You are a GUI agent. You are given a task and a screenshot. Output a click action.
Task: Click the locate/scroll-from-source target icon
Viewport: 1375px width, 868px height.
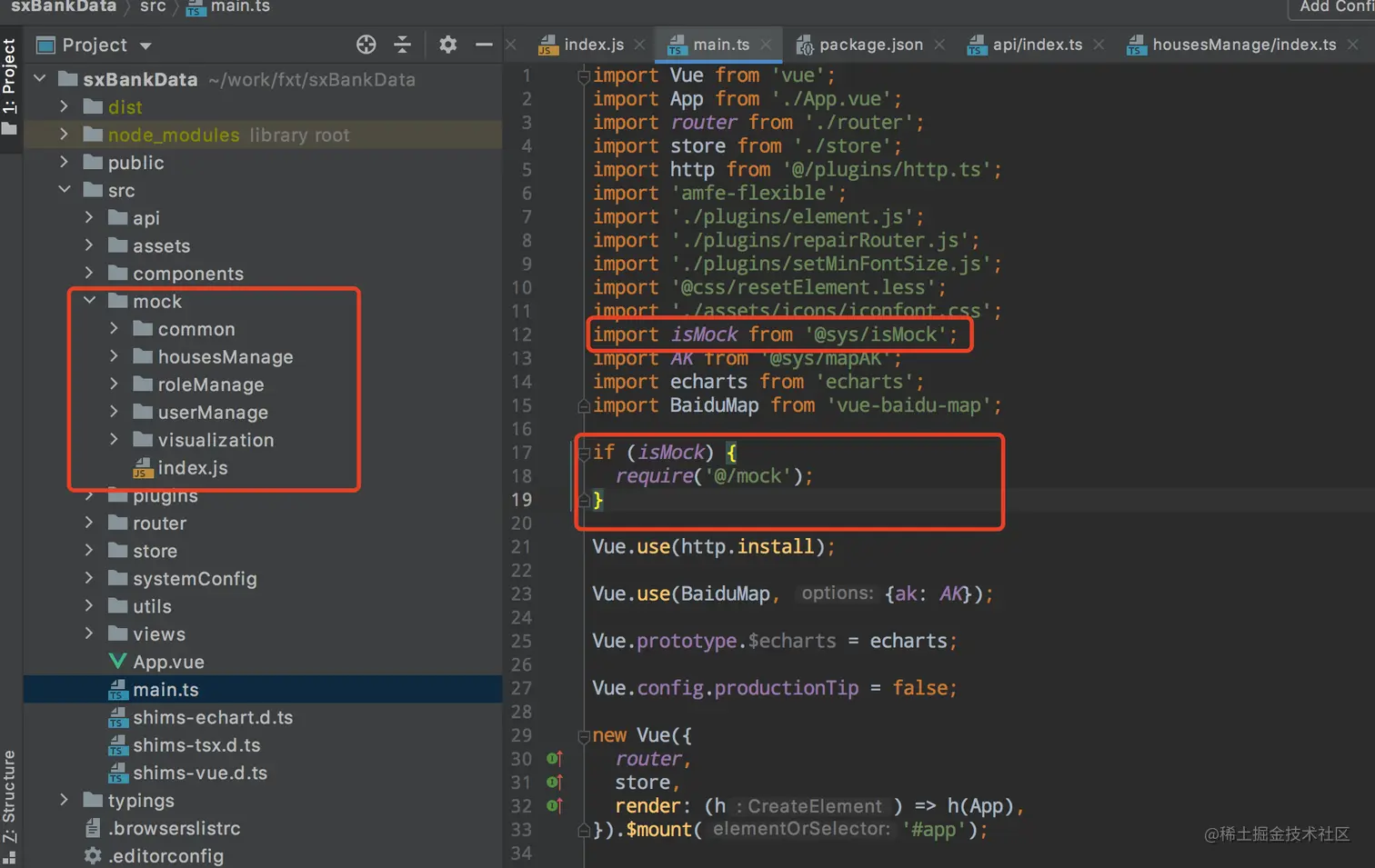point(366,45)
